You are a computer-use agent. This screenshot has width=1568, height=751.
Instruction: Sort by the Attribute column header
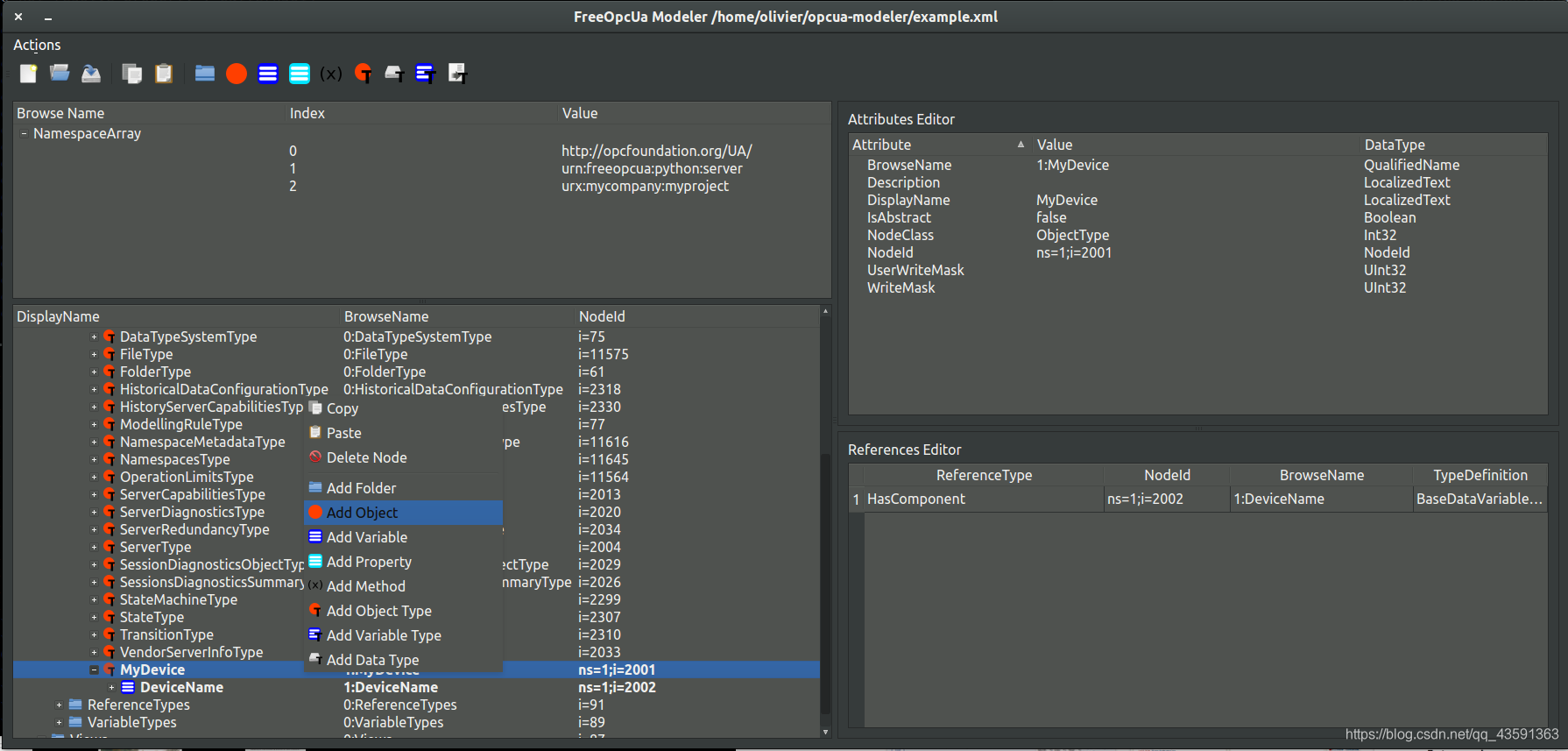pos(940,145)
